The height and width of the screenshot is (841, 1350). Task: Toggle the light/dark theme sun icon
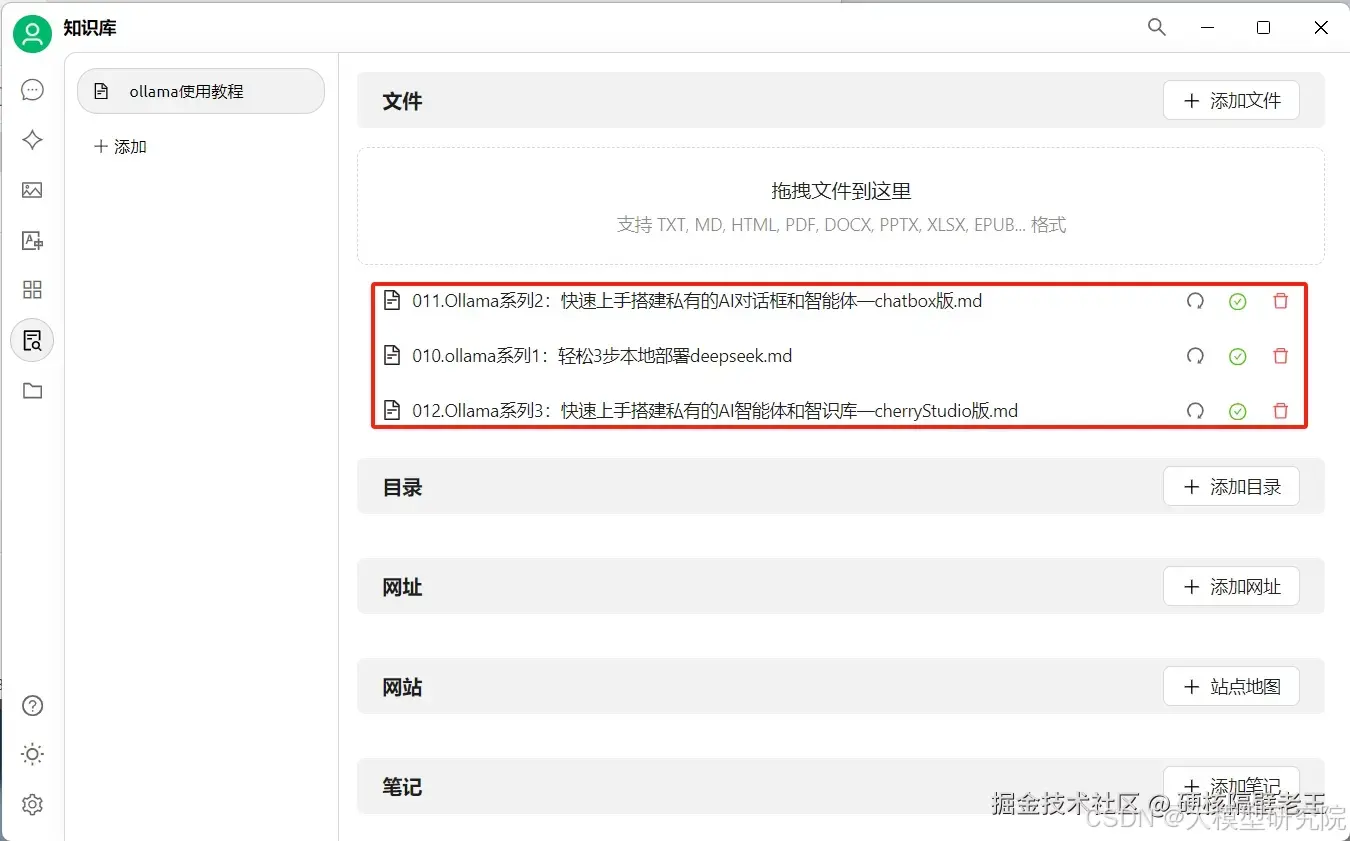[x=32, y=755]
